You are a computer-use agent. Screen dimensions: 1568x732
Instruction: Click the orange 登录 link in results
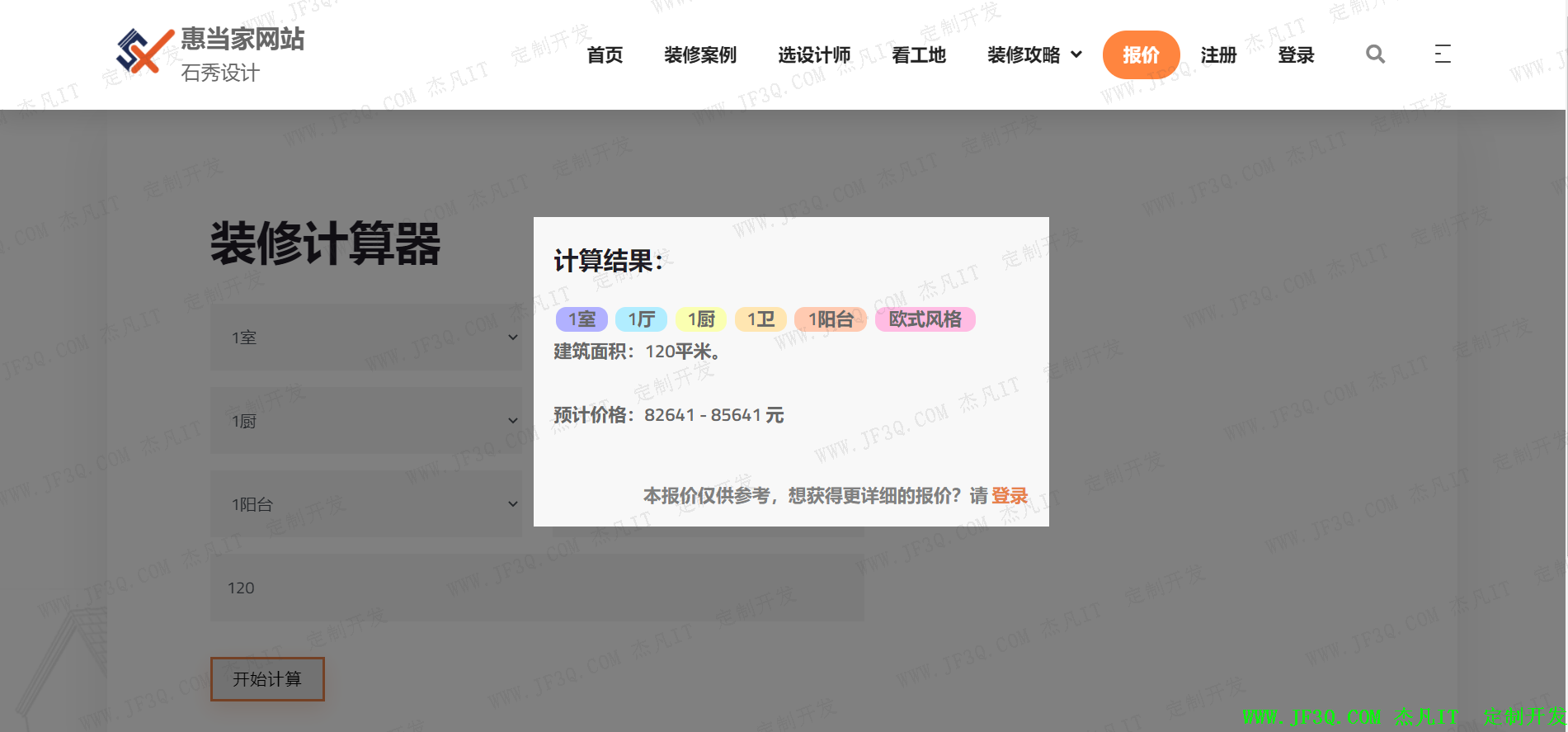(1010, 496)
